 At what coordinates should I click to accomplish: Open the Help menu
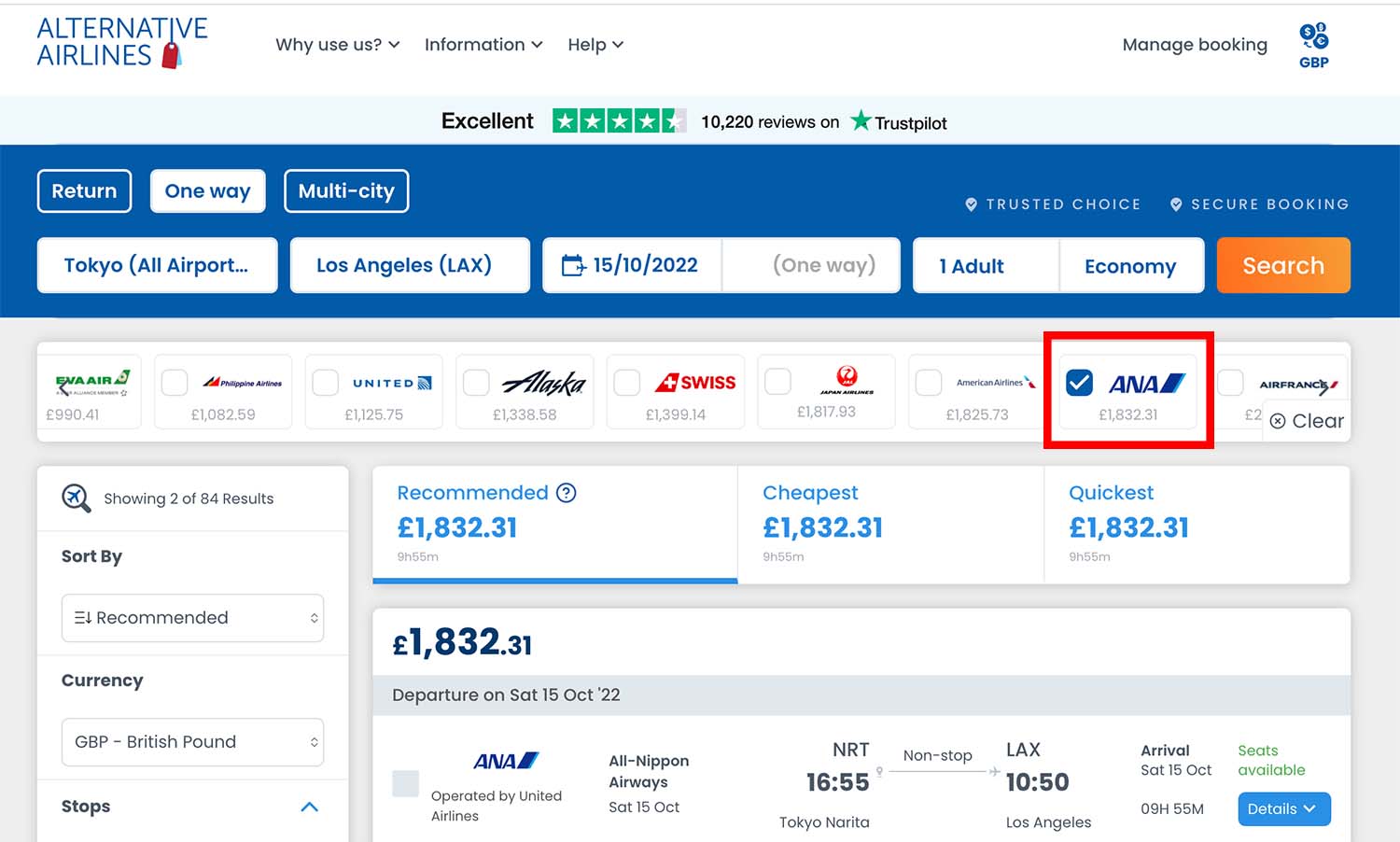pyautogui.click(x=595, y=45)
